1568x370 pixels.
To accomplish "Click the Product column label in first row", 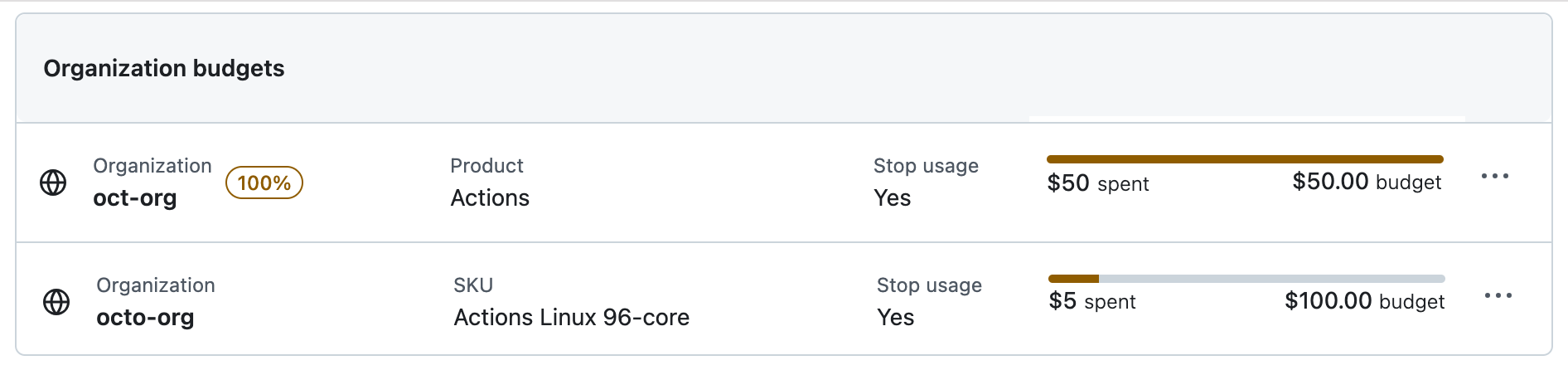I will [486, 166].
